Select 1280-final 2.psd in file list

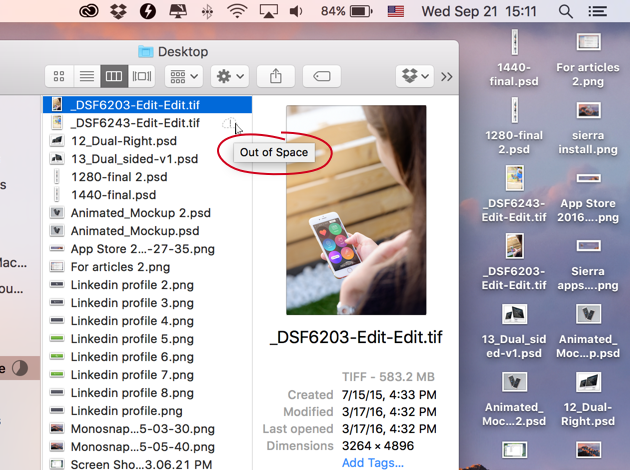click(147, 177)
